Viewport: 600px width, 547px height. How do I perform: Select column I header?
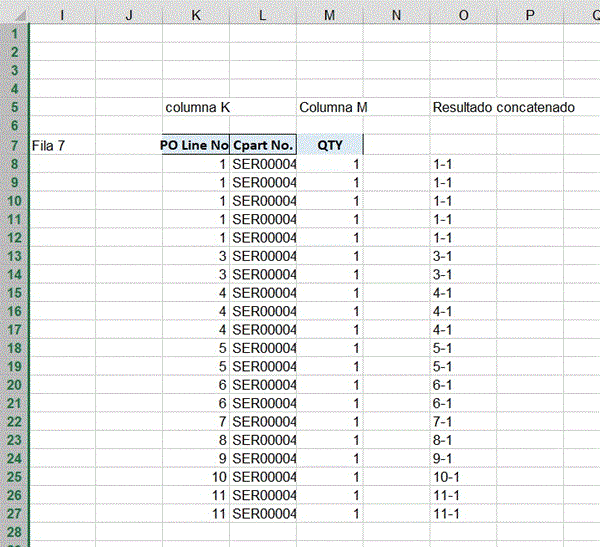click(x=62, y=13)
